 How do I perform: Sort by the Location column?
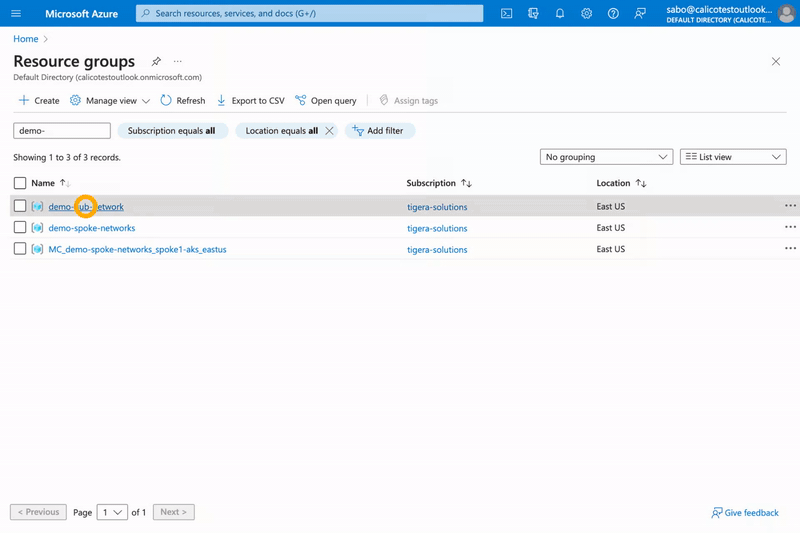click(621, 183)
